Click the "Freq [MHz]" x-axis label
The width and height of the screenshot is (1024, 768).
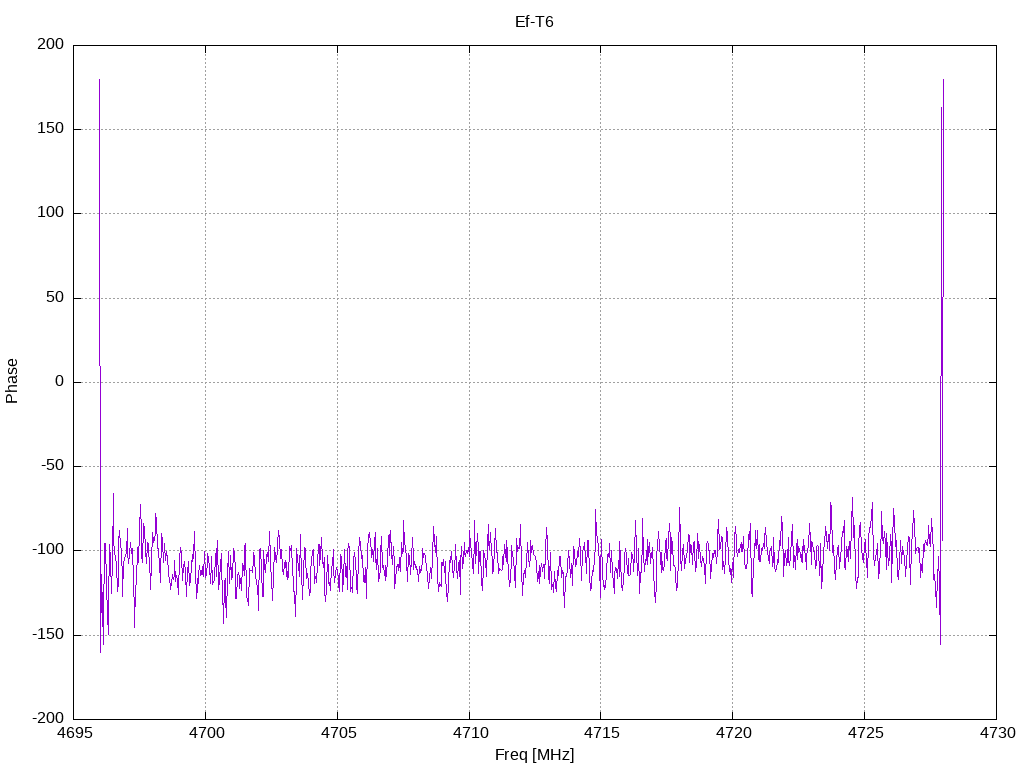(534, 755)
